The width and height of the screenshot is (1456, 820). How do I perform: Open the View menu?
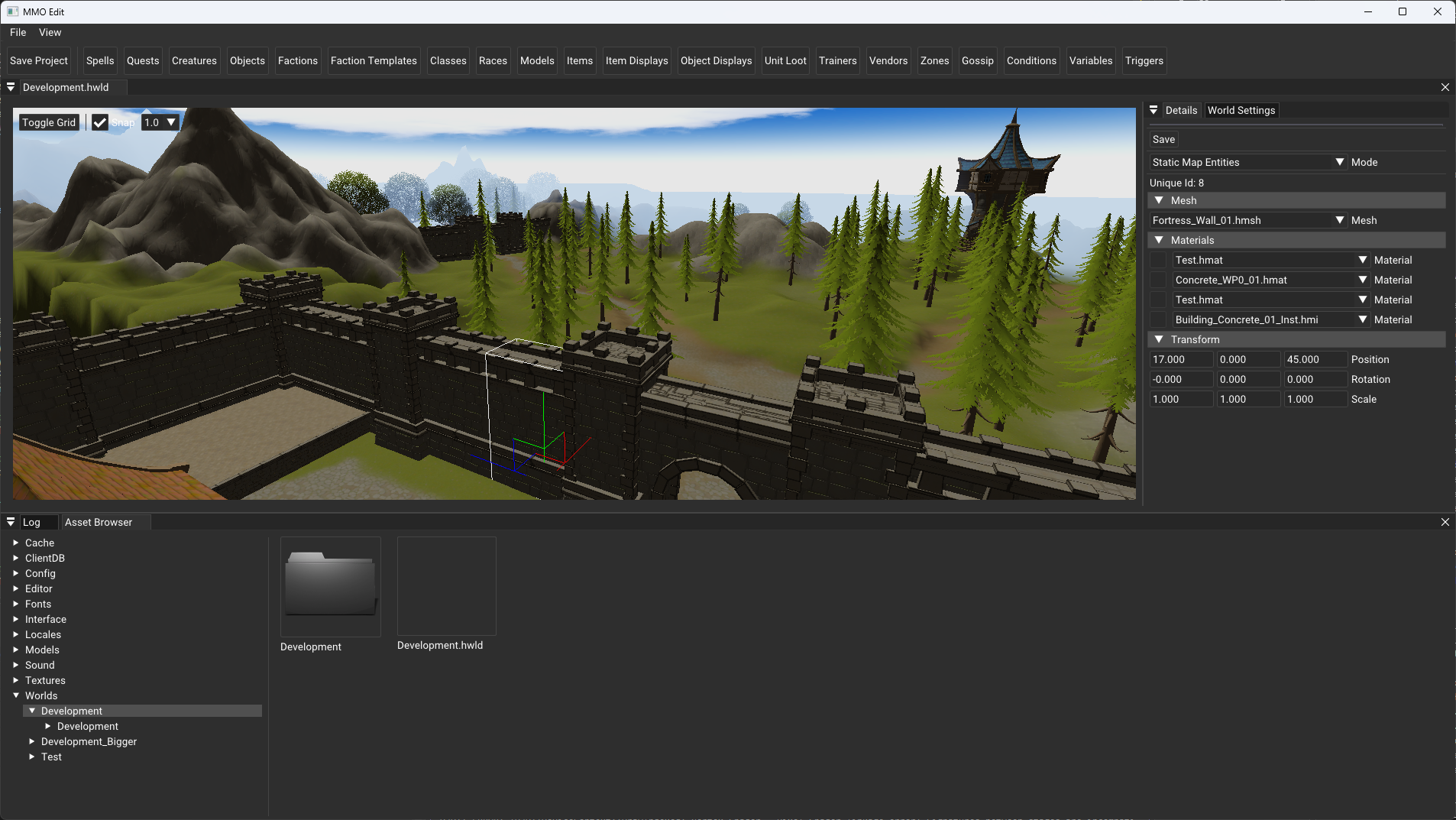click(x=50, y=32)
